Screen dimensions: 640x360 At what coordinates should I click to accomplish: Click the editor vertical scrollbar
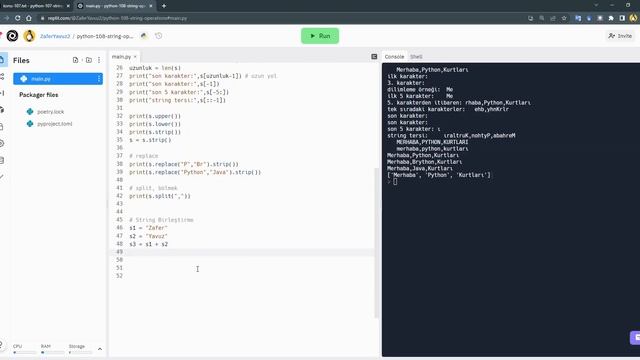[376, 243]
